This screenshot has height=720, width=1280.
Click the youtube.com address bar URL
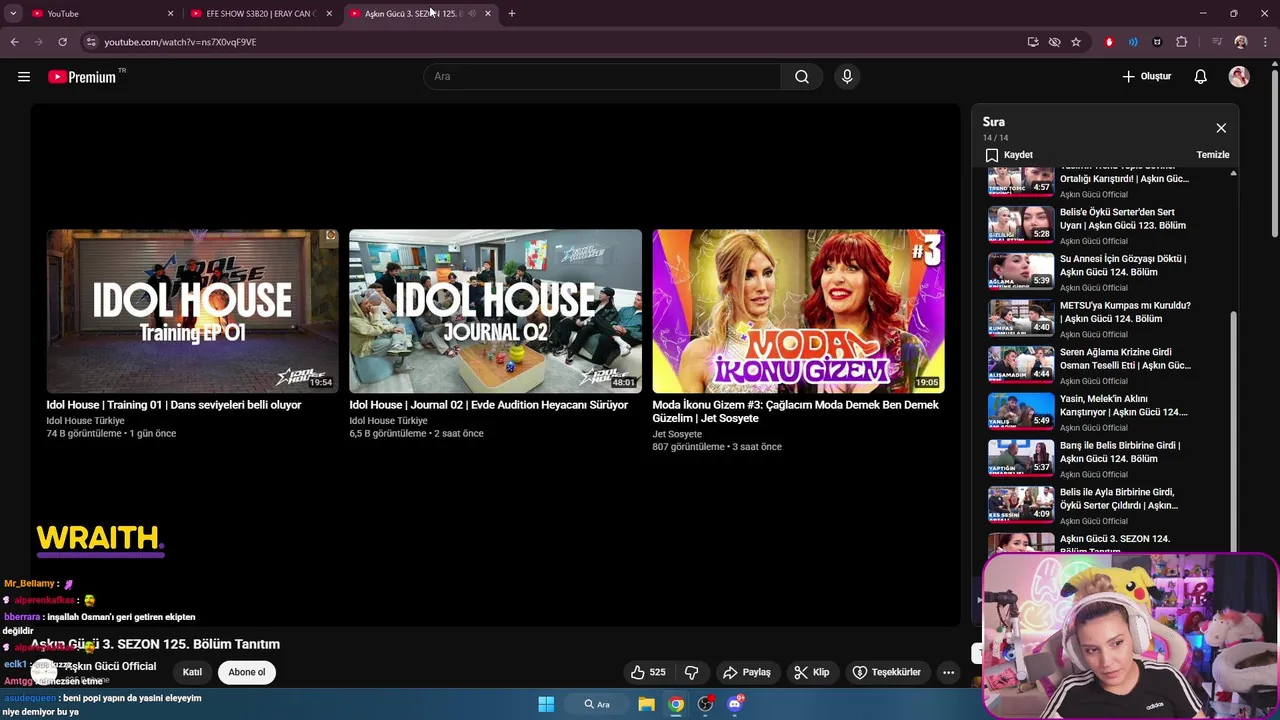point(180,42)
